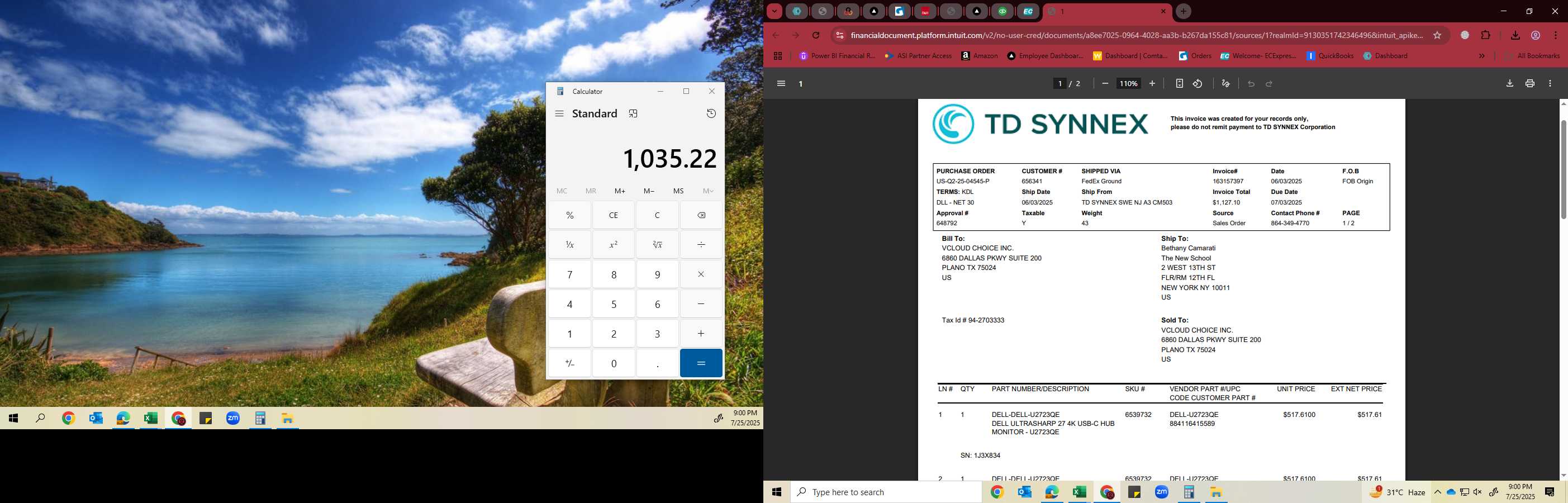This screenshot has width=1568, height=503.
Task: Click the decimal point key
Action: tap(657, 363)
